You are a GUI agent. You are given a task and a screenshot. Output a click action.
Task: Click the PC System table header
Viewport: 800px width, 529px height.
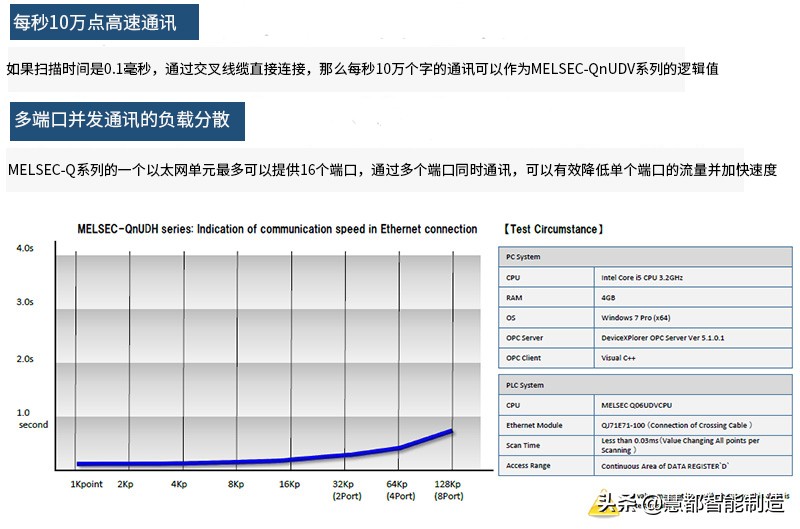[x=645, y=257]
